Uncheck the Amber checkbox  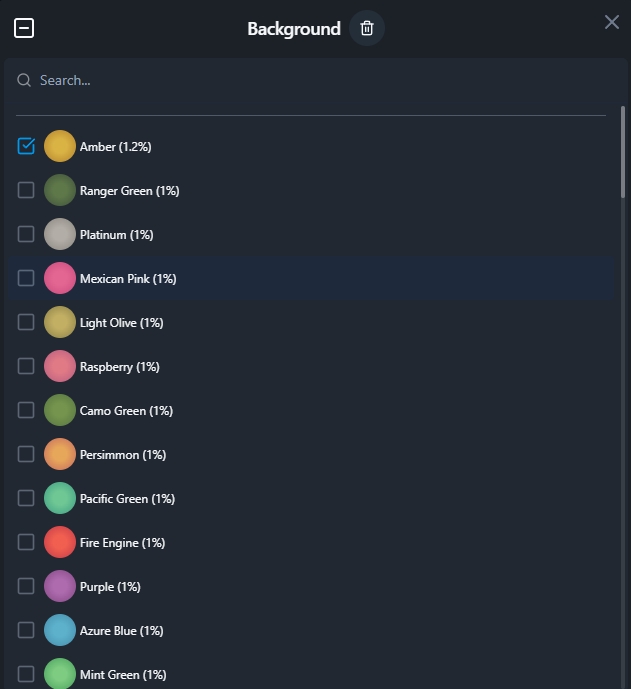click(x=26, y=146)
